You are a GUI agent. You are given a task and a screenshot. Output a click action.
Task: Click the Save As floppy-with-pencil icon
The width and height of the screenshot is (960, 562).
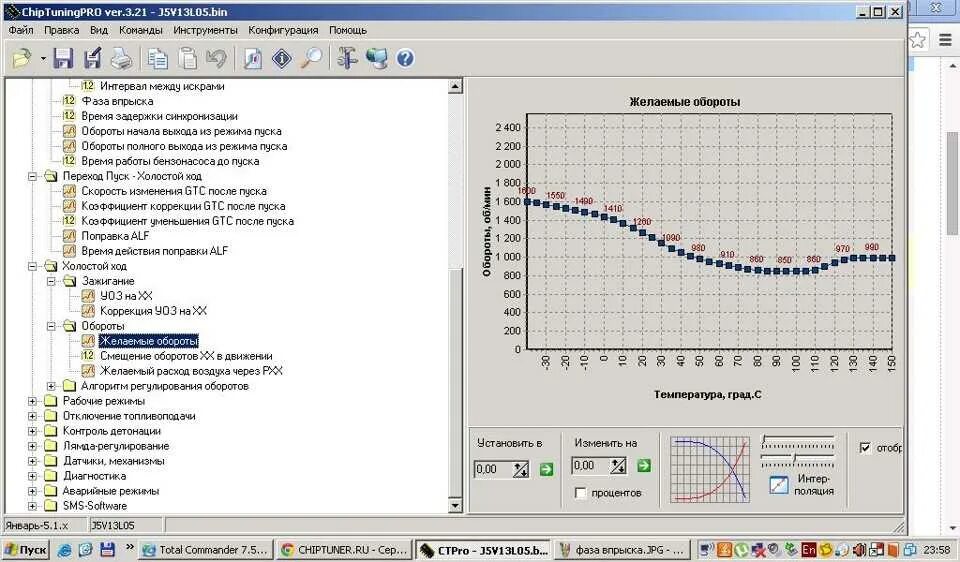92,58
